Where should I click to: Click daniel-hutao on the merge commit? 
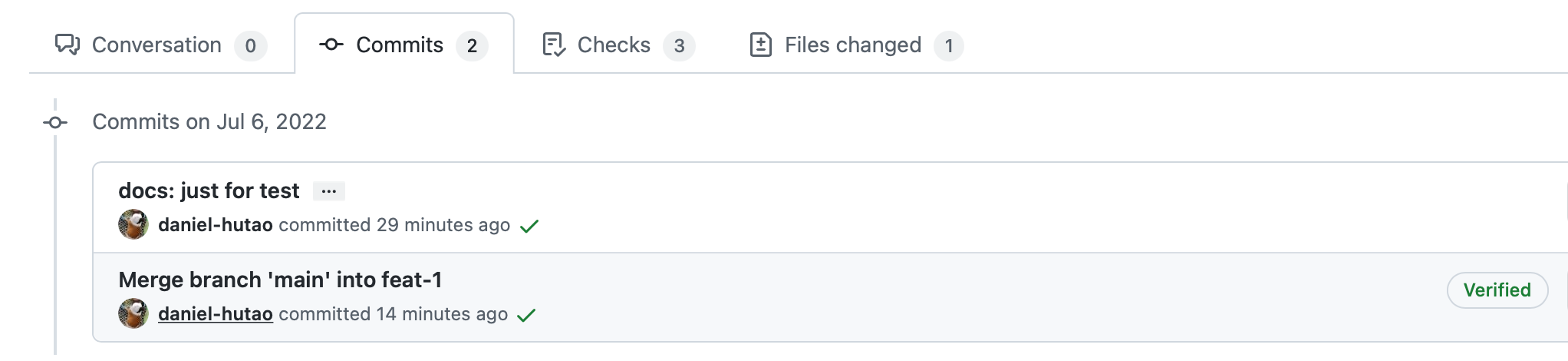pyautogui.click(x=216, y=314)
